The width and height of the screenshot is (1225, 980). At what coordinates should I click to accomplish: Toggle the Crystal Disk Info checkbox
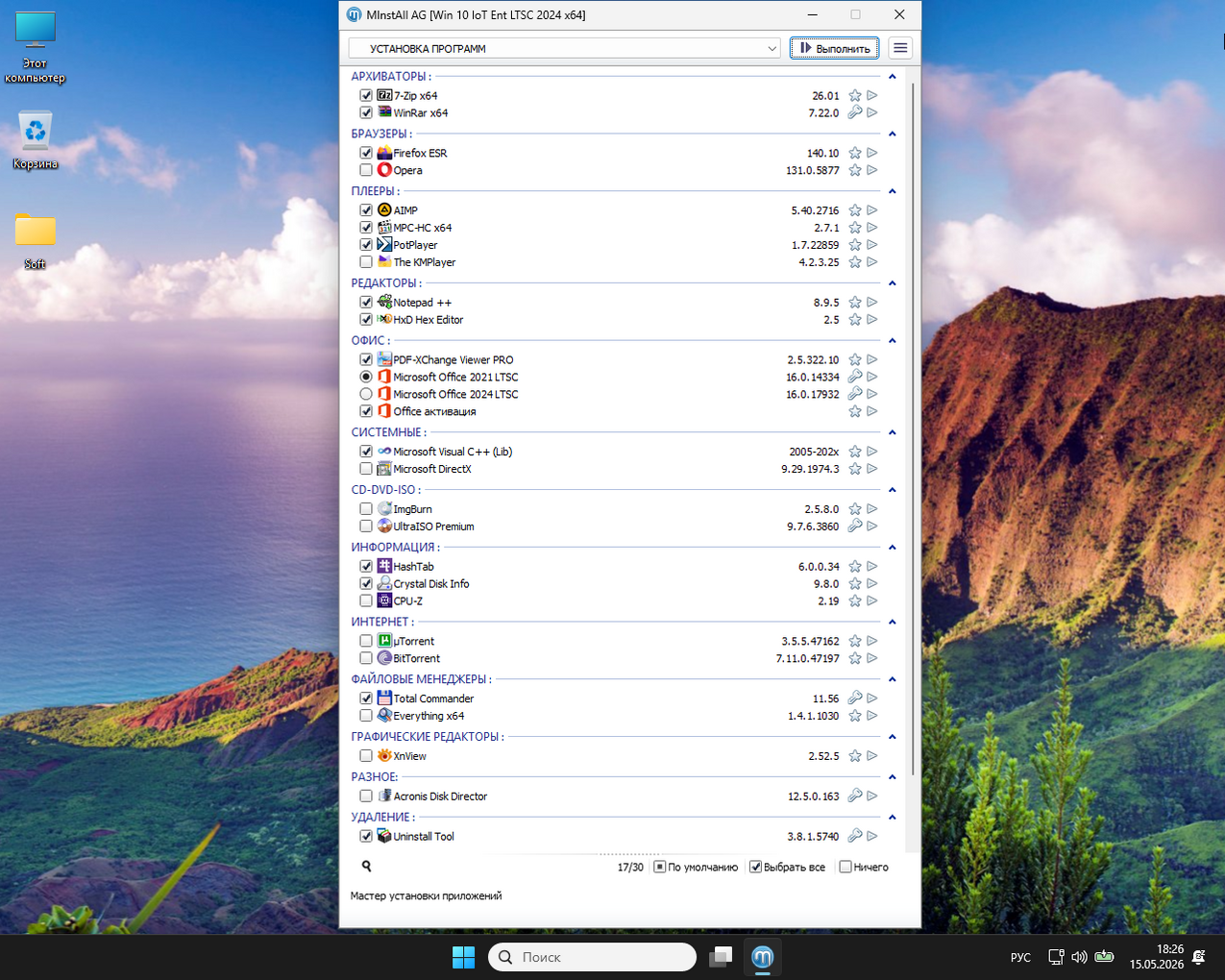click(366, 583)
